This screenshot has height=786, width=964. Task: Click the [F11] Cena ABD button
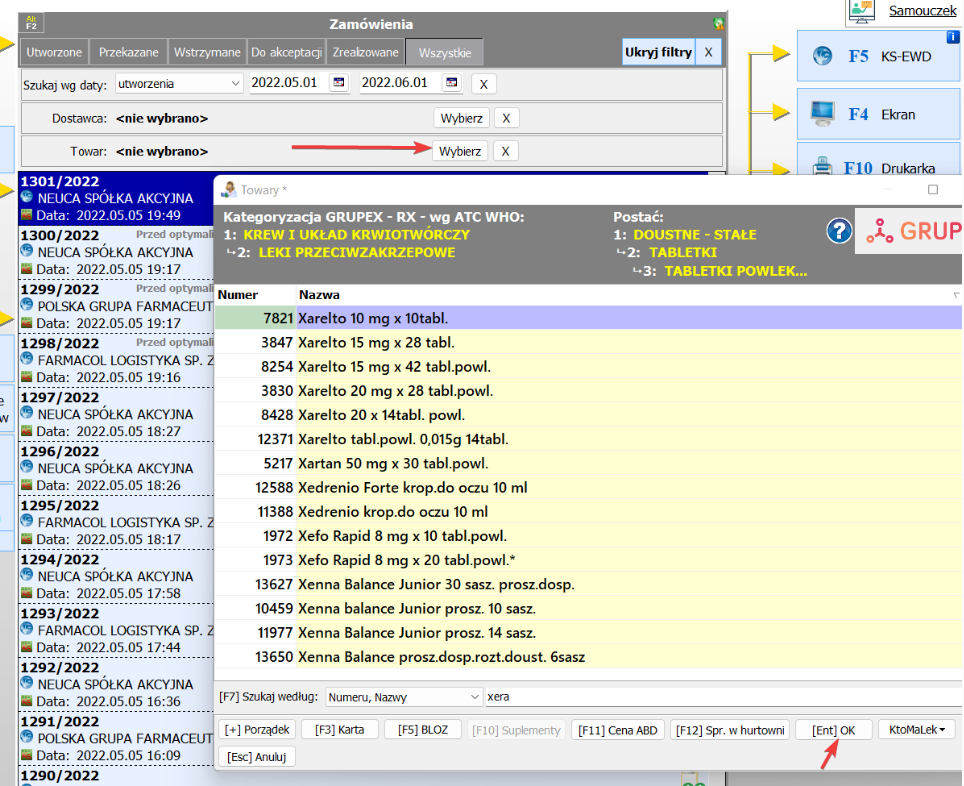point(617,730)
